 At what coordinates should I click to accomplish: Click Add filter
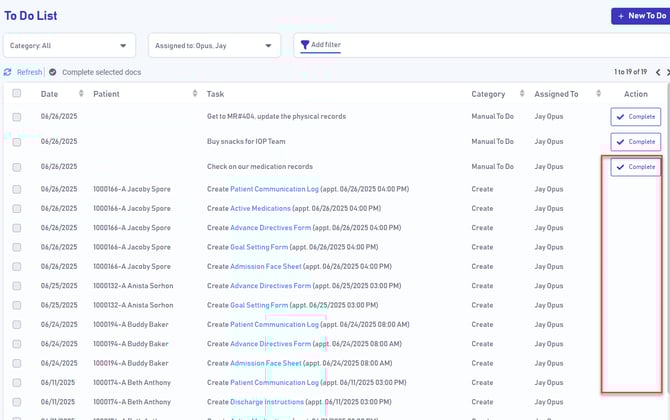click(320, 44)
